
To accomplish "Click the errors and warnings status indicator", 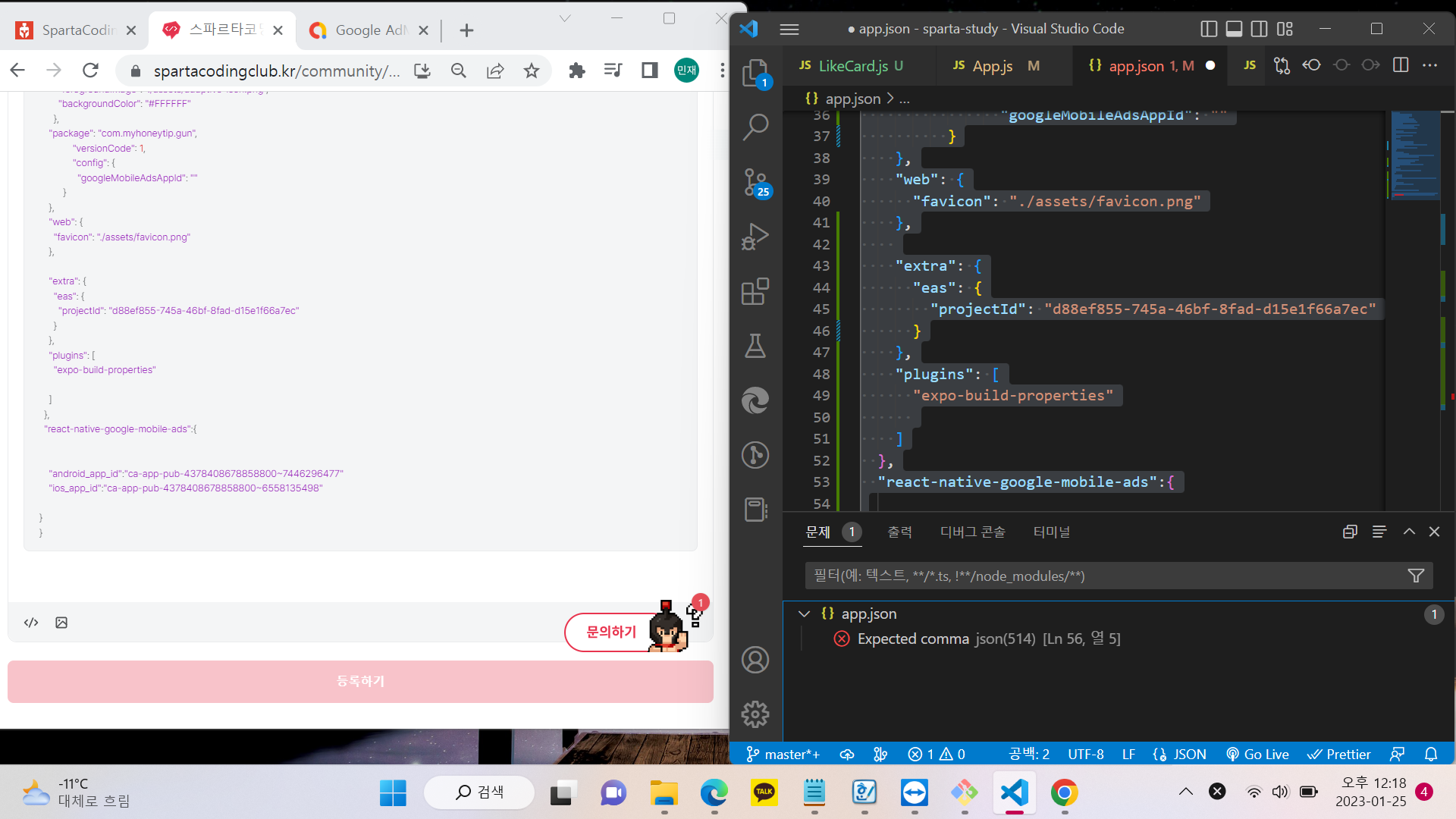I will click(937, 754).
